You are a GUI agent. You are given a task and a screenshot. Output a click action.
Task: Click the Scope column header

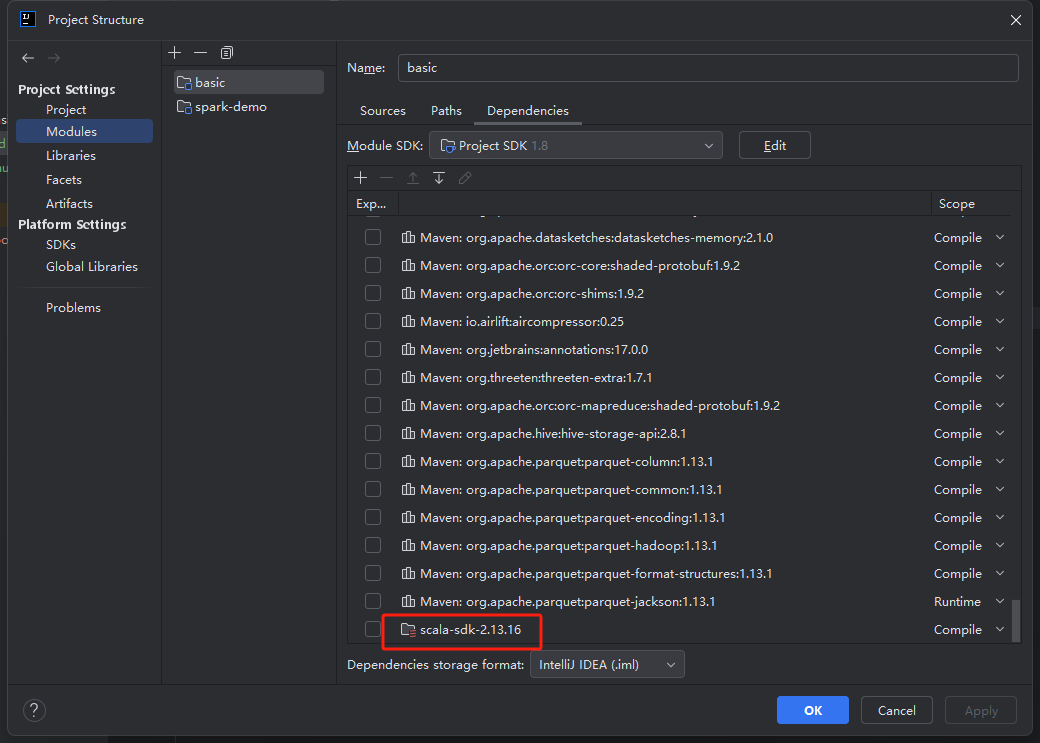[x=956, y=204]
